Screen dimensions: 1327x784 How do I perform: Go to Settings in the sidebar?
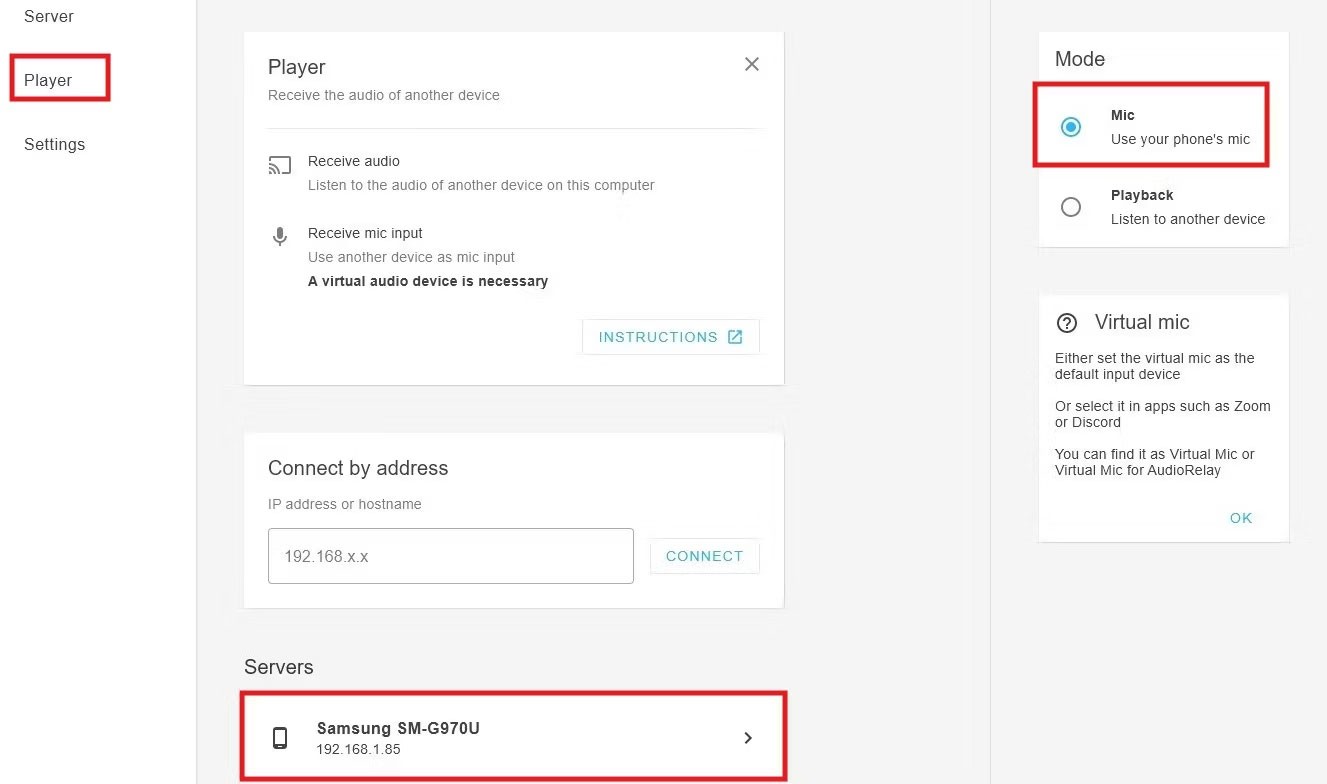(x=55, y=144)
